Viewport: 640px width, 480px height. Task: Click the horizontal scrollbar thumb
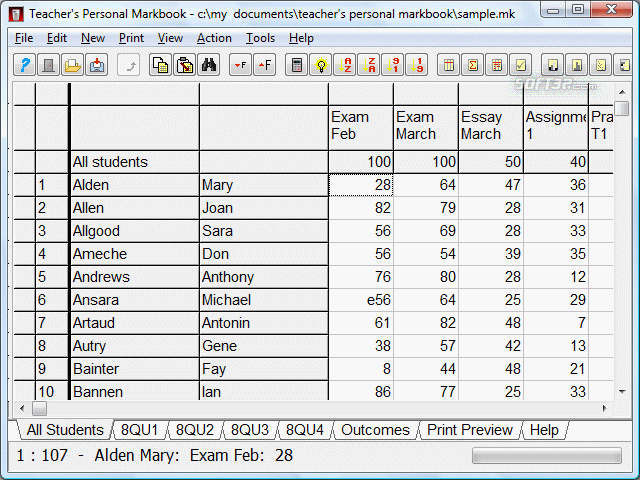(x=39, y=408)
